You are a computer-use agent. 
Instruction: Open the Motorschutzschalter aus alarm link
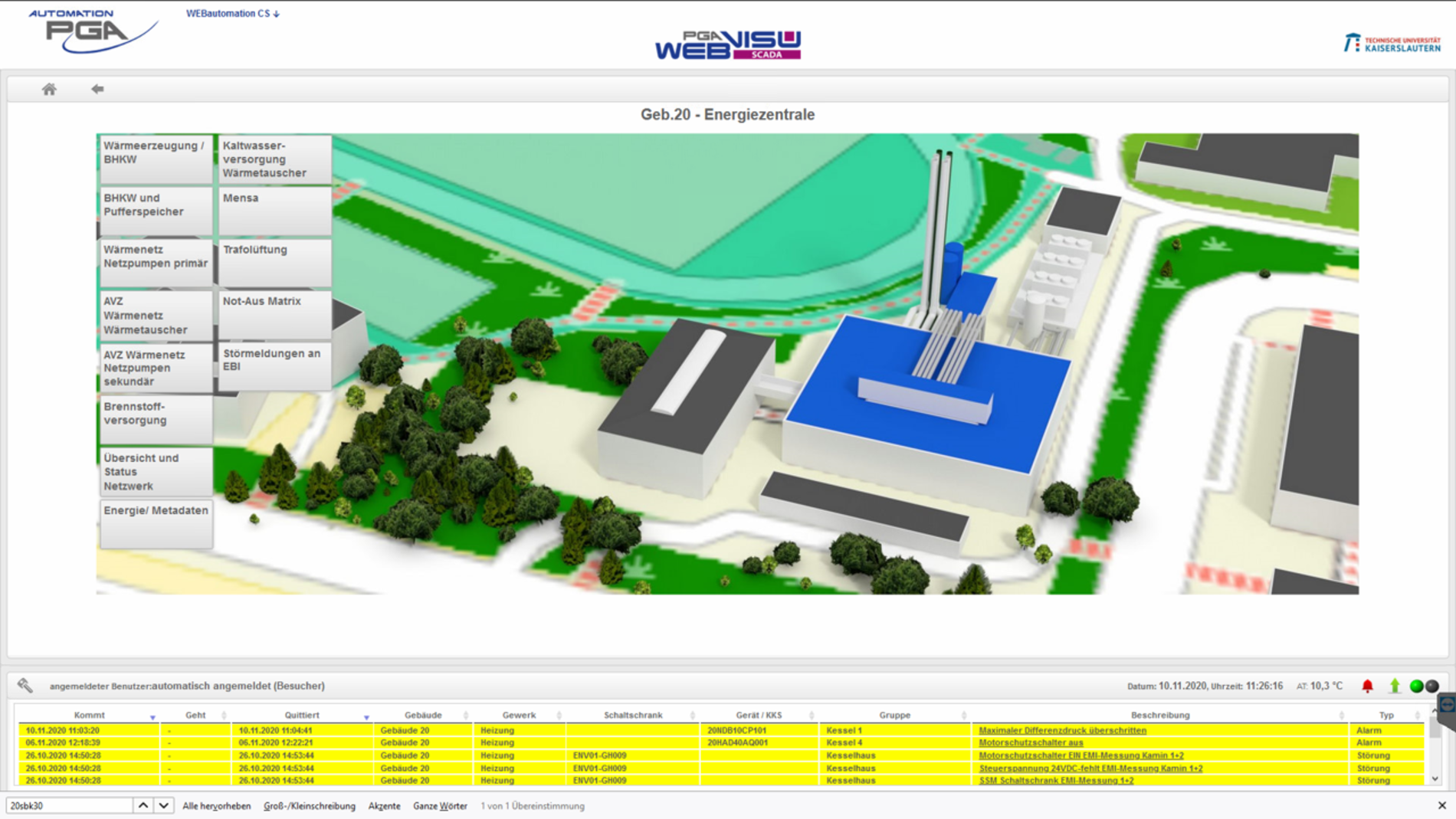(1031, 742)
